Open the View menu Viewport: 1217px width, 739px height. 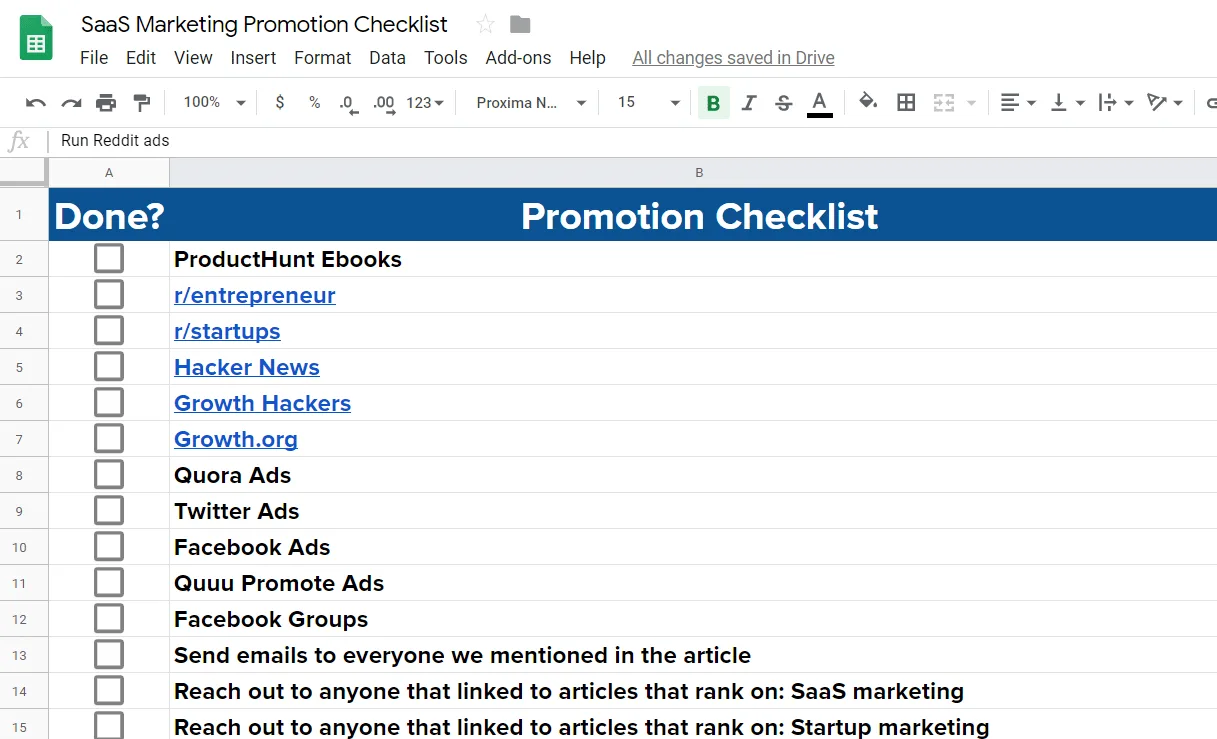tap(193, 58)
